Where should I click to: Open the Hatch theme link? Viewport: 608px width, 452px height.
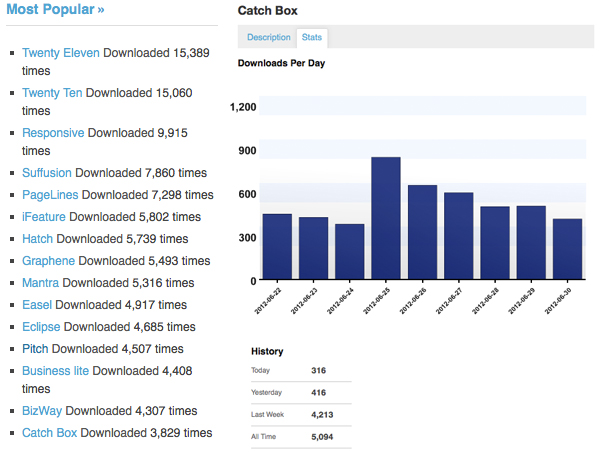(x=37, y=239)
